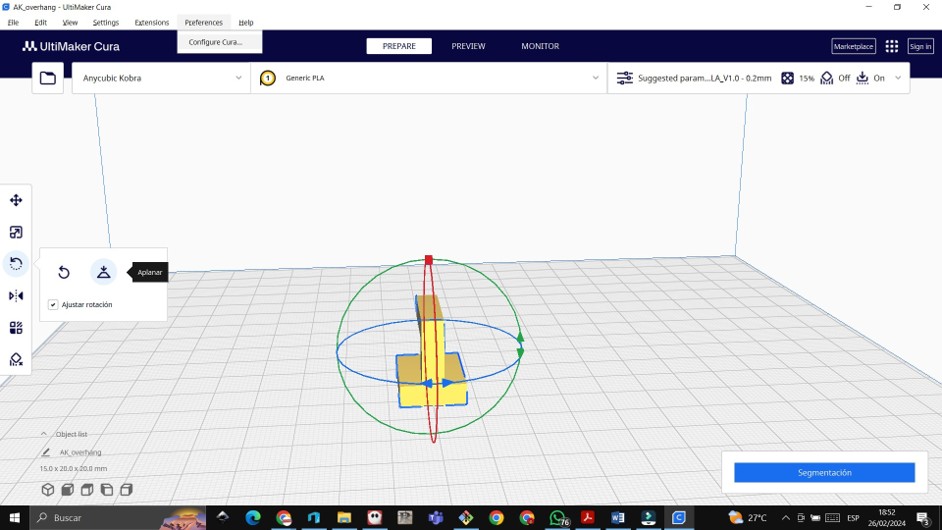
Task: Select the Move tool in left toolbar
Action: [16, 200]
